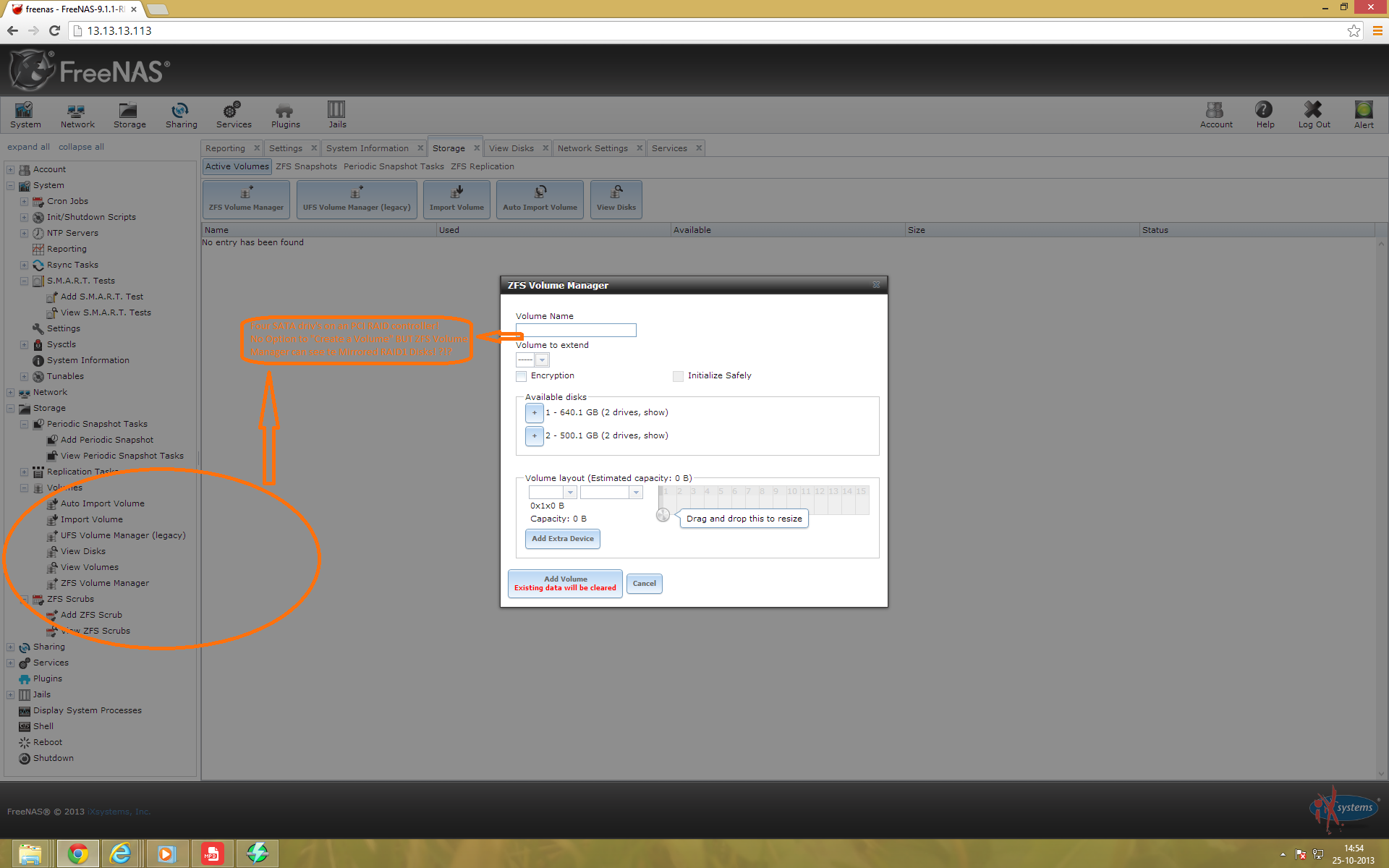Click the ZFS Volume Manager toolbar button
This screenshot has height=868, width=1389.
(246, 199)
